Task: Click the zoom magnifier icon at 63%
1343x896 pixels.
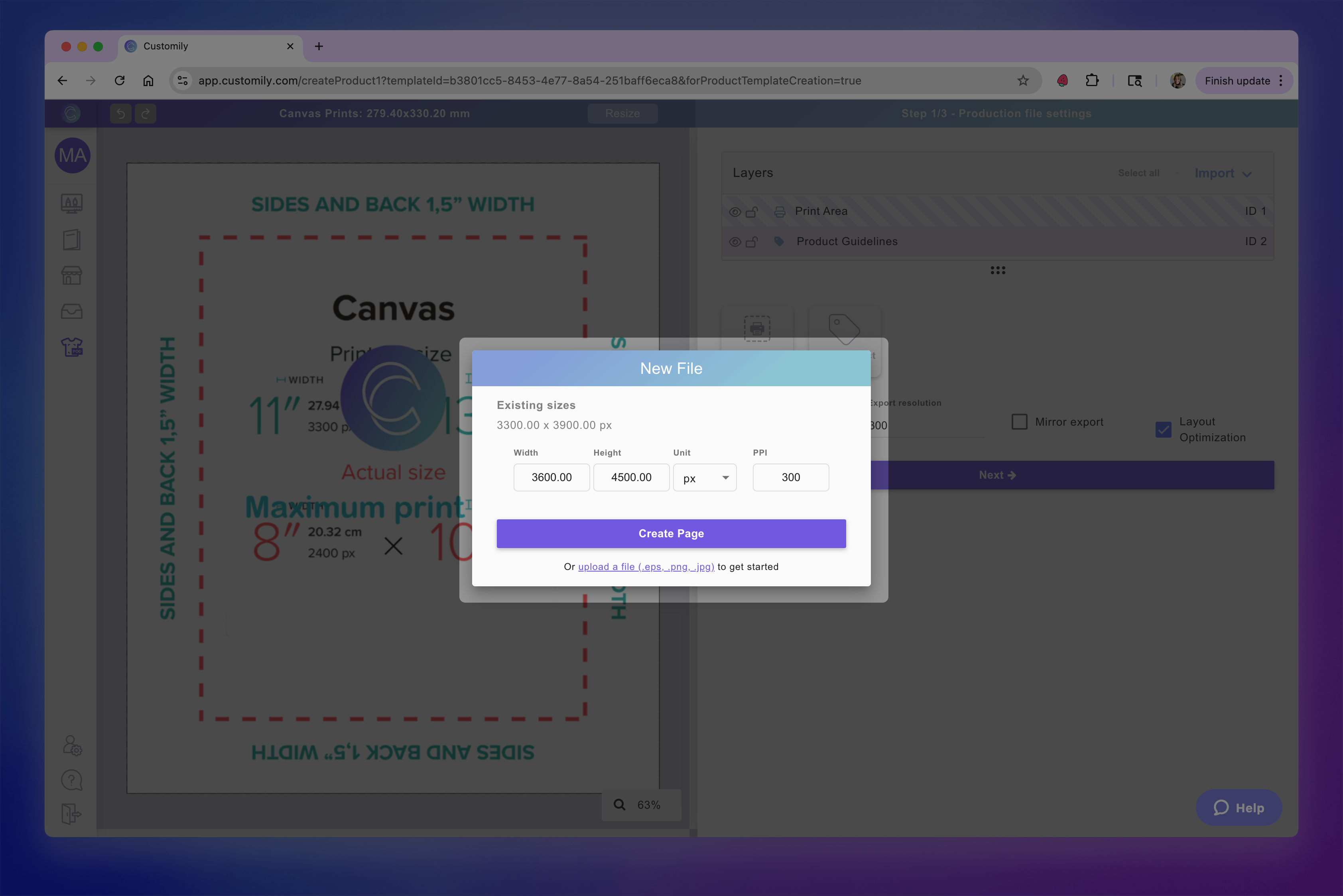Action: coord(619,805)
